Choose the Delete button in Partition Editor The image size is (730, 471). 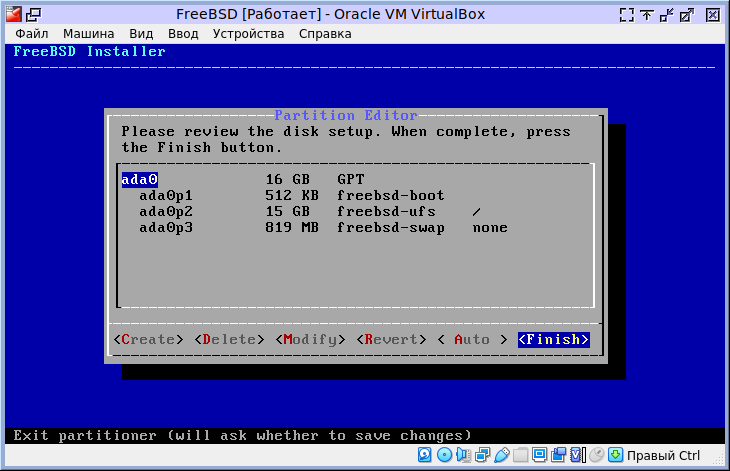pyautogui.click(x=230, y=339)
